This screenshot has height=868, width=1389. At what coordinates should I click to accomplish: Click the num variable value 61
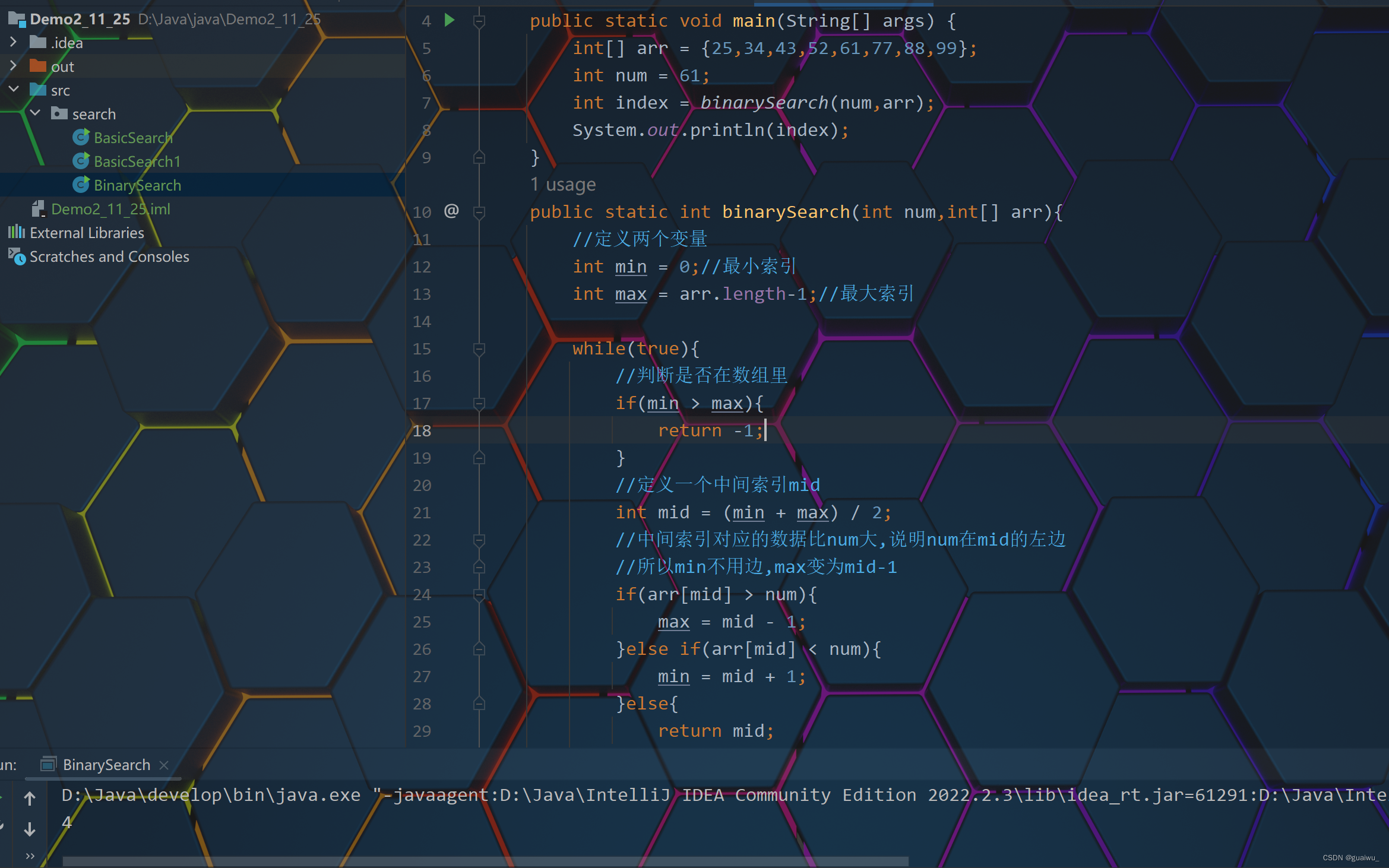coord(689,75)
